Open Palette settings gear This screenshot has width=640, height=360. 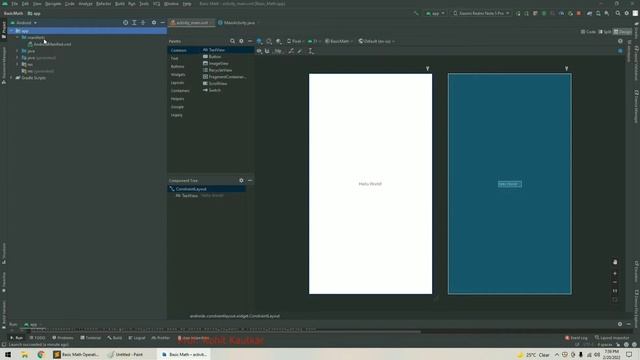click(241, 41)
